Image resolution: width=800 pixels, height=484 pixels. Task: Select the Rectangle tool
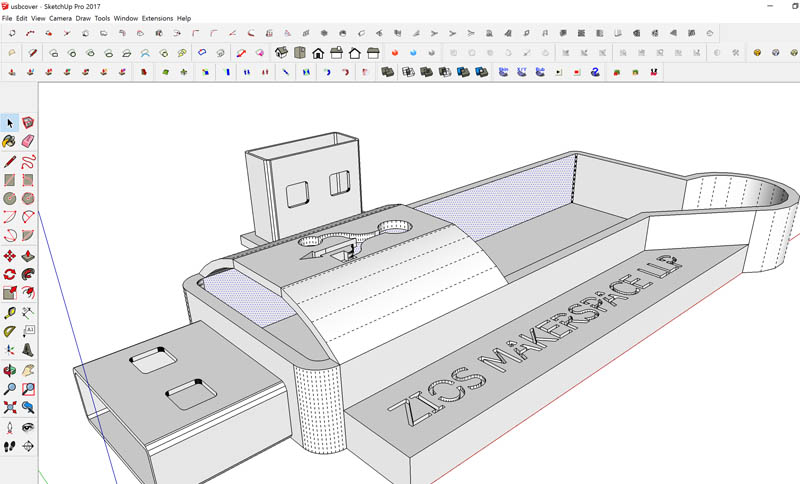click(10, 180)
